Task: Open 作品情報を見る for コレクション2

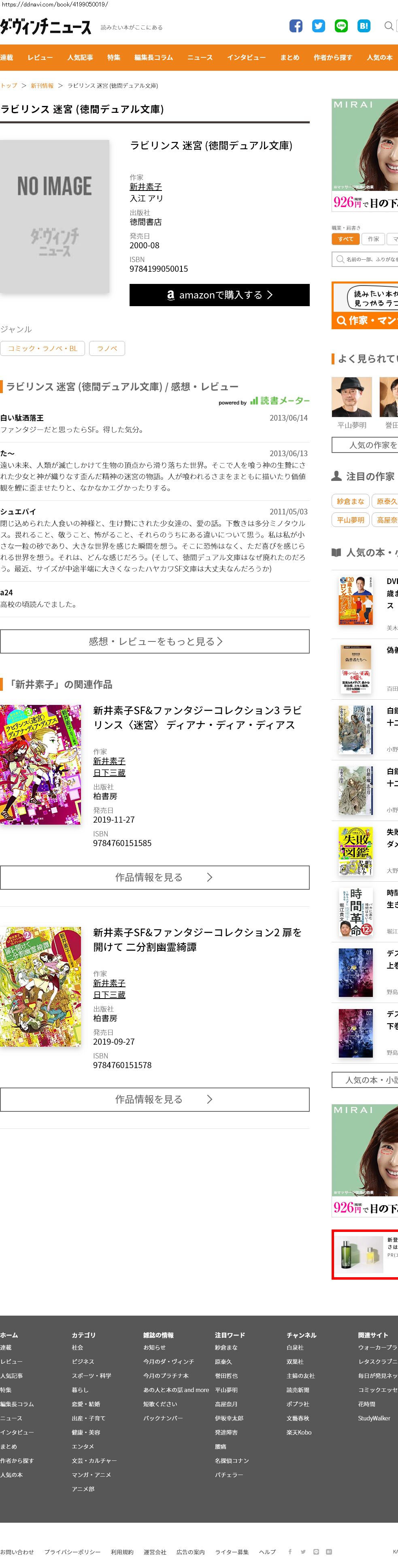Action: point(155,1099)
